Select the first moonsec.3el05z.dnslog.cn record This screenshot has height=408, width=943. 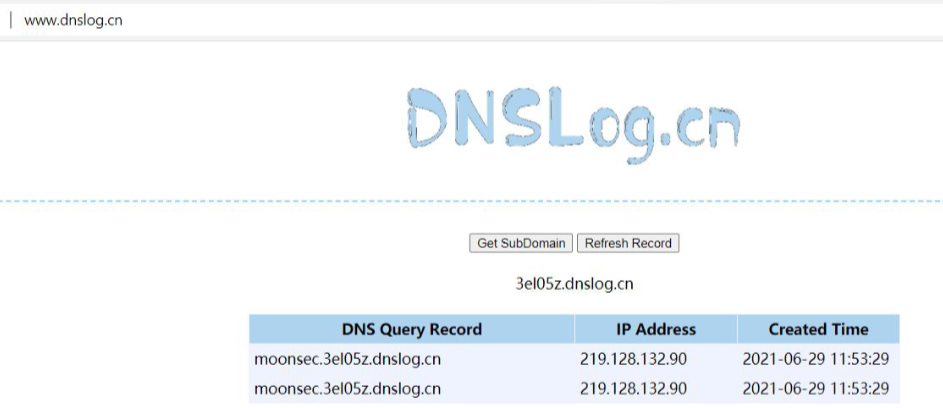point(347,358)
